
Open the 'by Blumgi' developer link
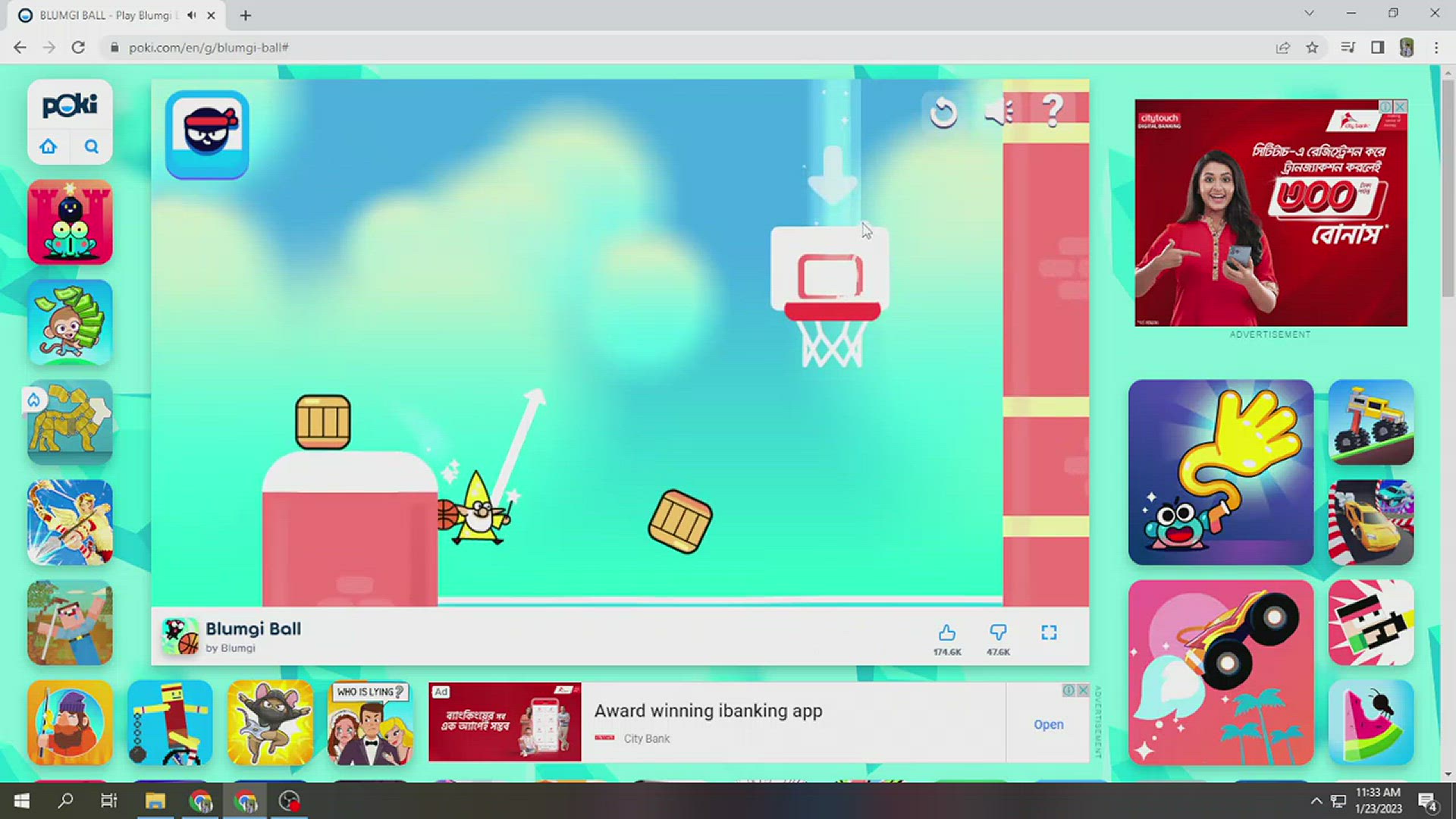[x=231, y=648]
